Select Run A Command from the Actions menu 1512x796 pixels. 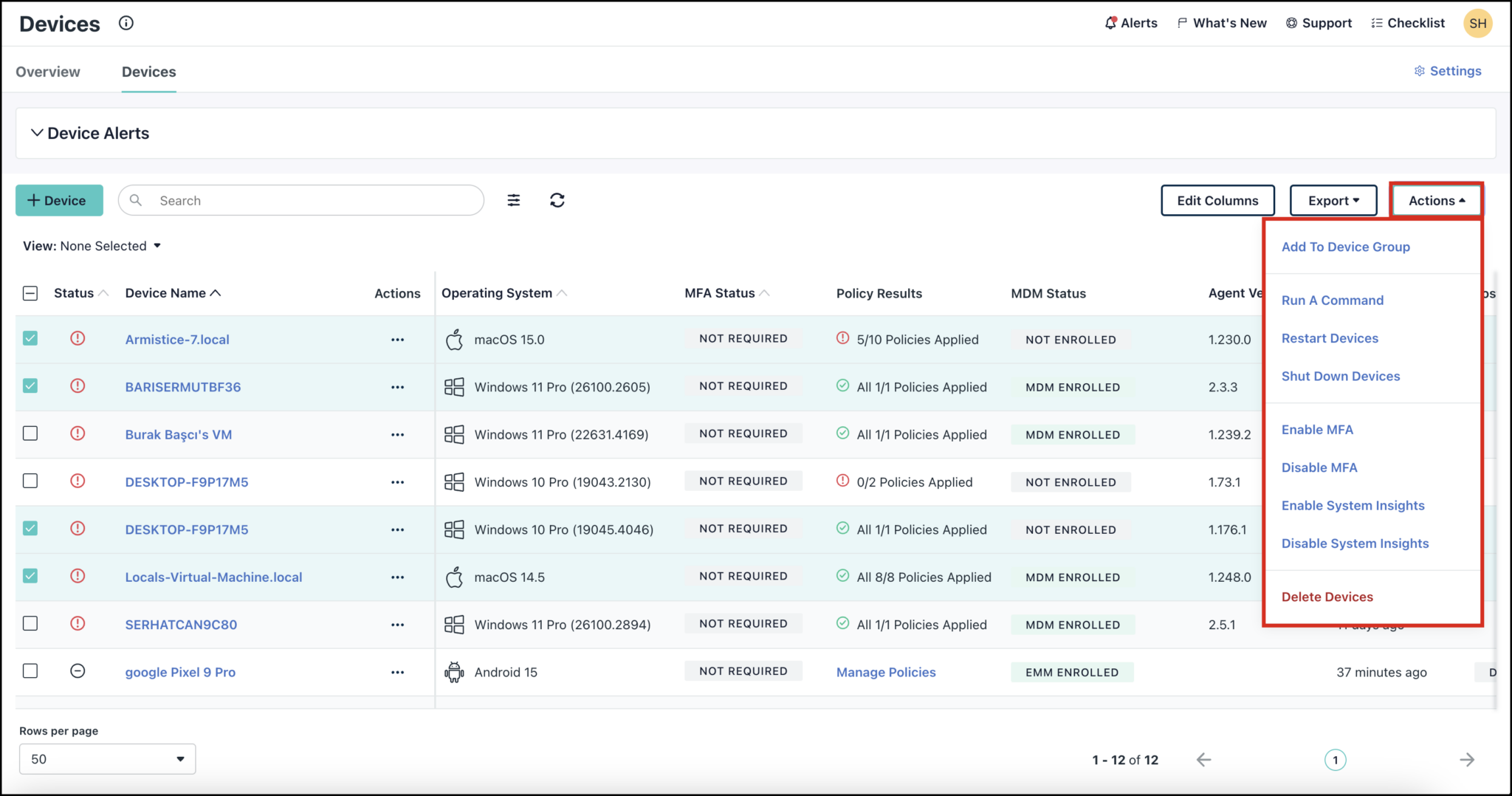[x=1332, y=300]
